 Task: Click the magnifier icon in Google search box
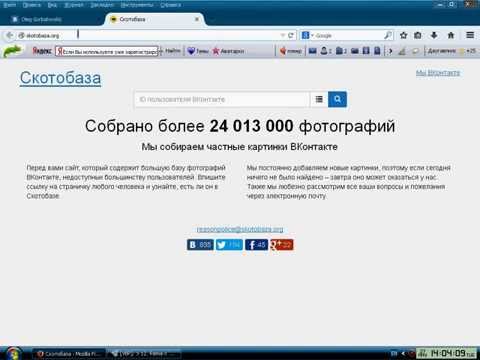[x=388, y=35]
